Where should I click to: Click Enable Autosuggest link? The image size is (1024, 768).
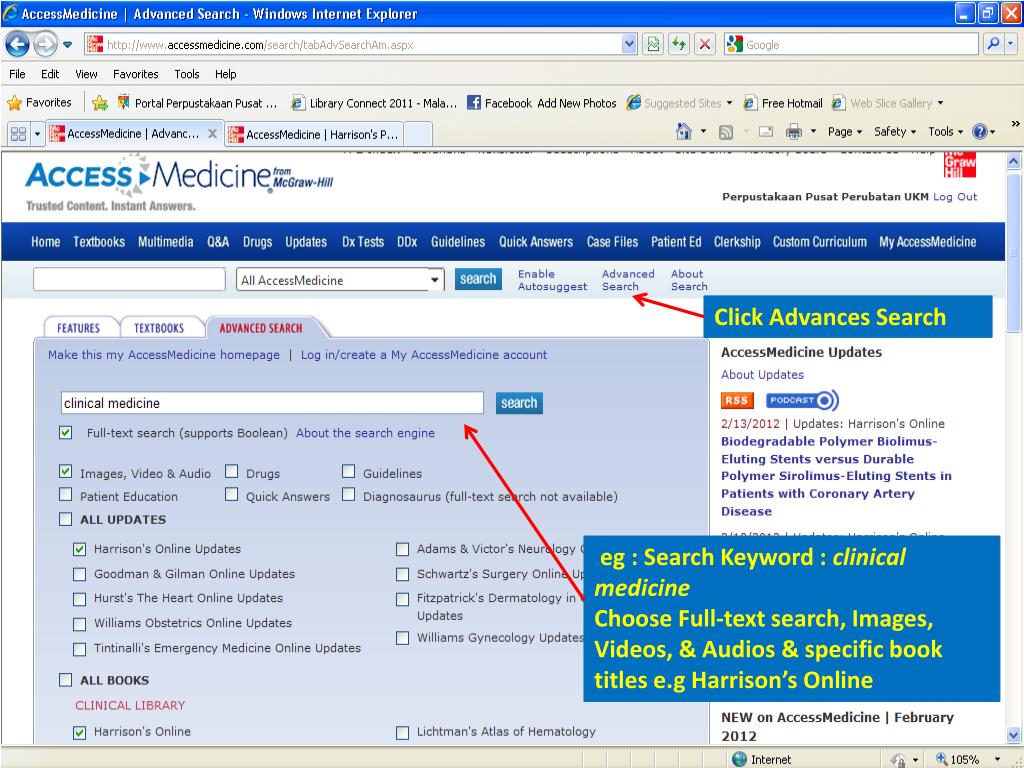552,280
